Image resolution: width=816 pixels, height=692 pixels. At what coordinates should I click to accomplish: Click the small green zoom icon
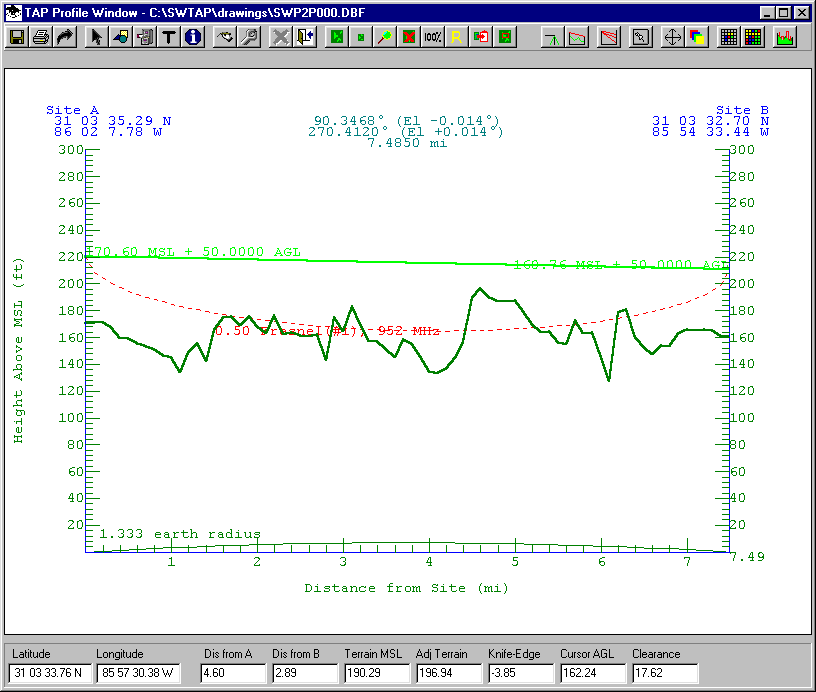pyautogui.click(x=361, y=37)
